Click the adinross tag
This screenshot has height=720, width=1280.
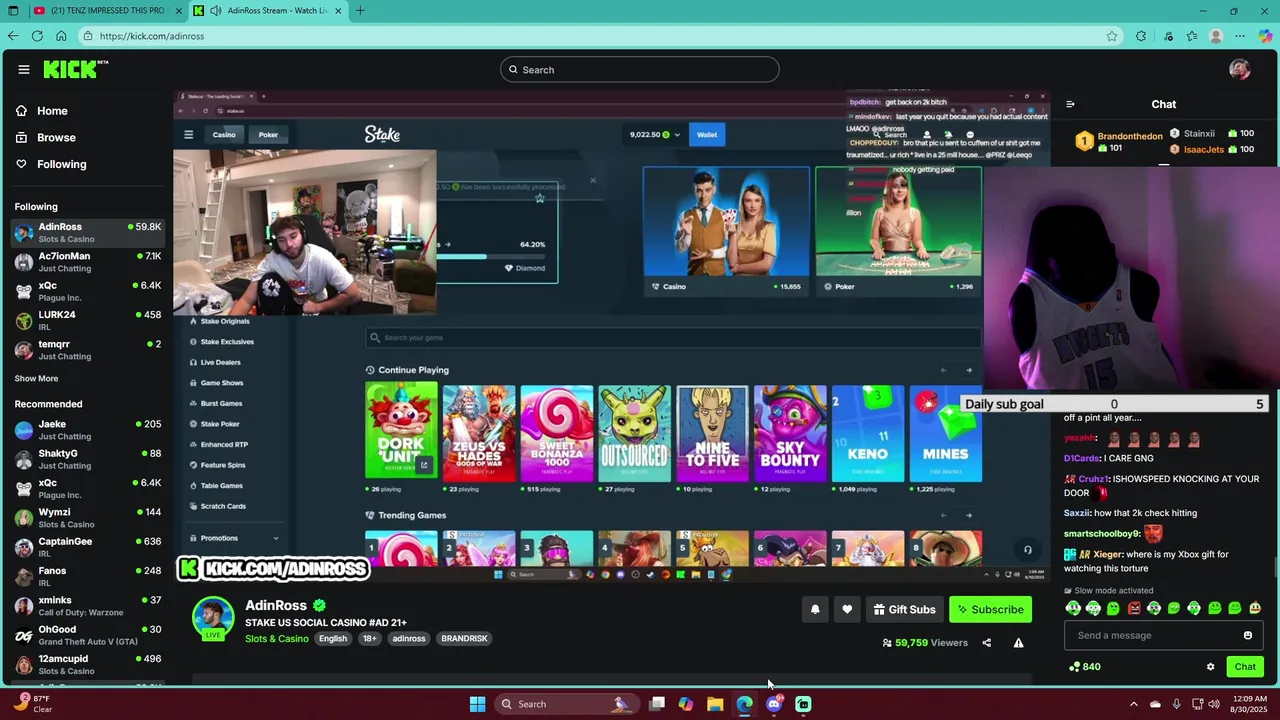tap(409, 639)
